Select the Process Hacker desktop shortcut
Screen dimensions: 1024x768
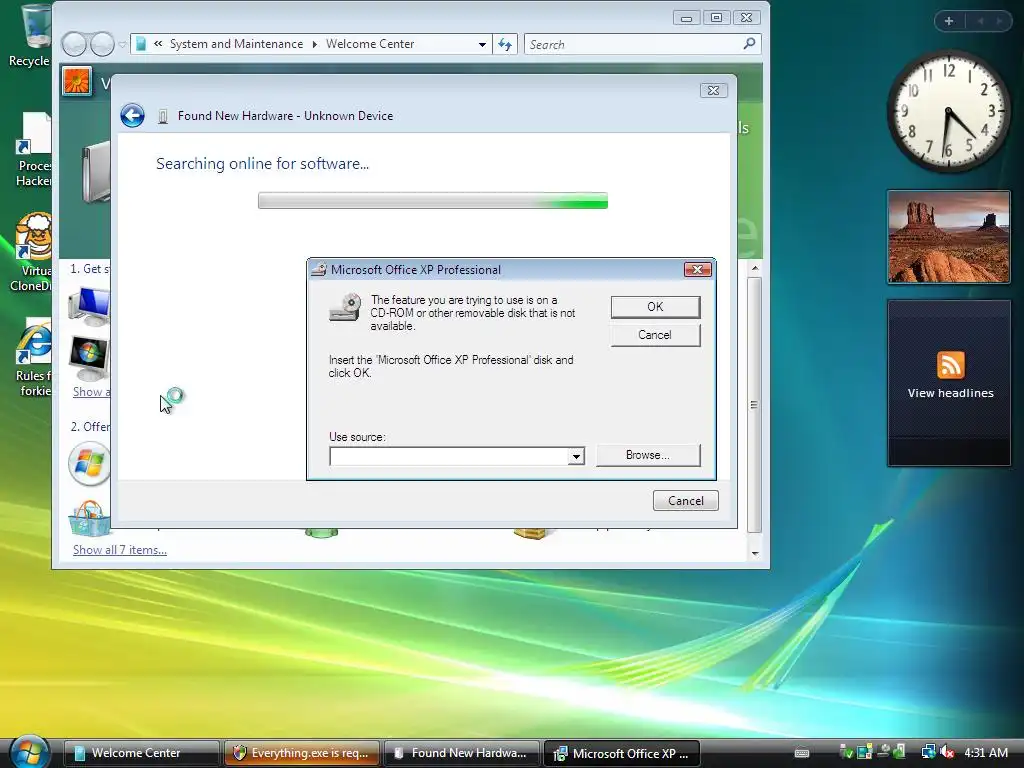point(34,150)
